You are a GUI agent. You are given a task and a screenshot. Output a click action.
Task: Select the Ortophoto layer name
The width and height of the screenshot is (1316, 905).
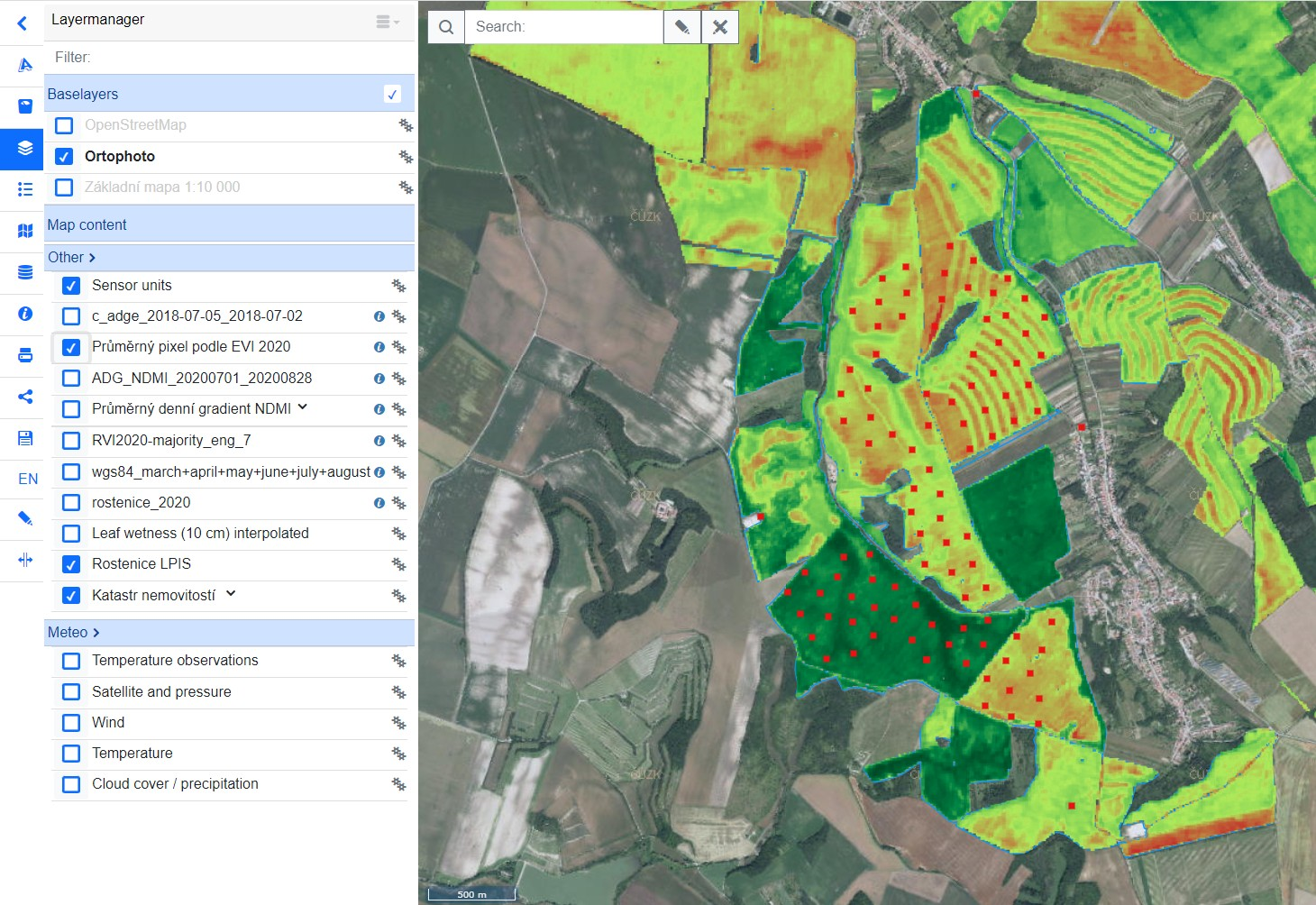[120, 156]
